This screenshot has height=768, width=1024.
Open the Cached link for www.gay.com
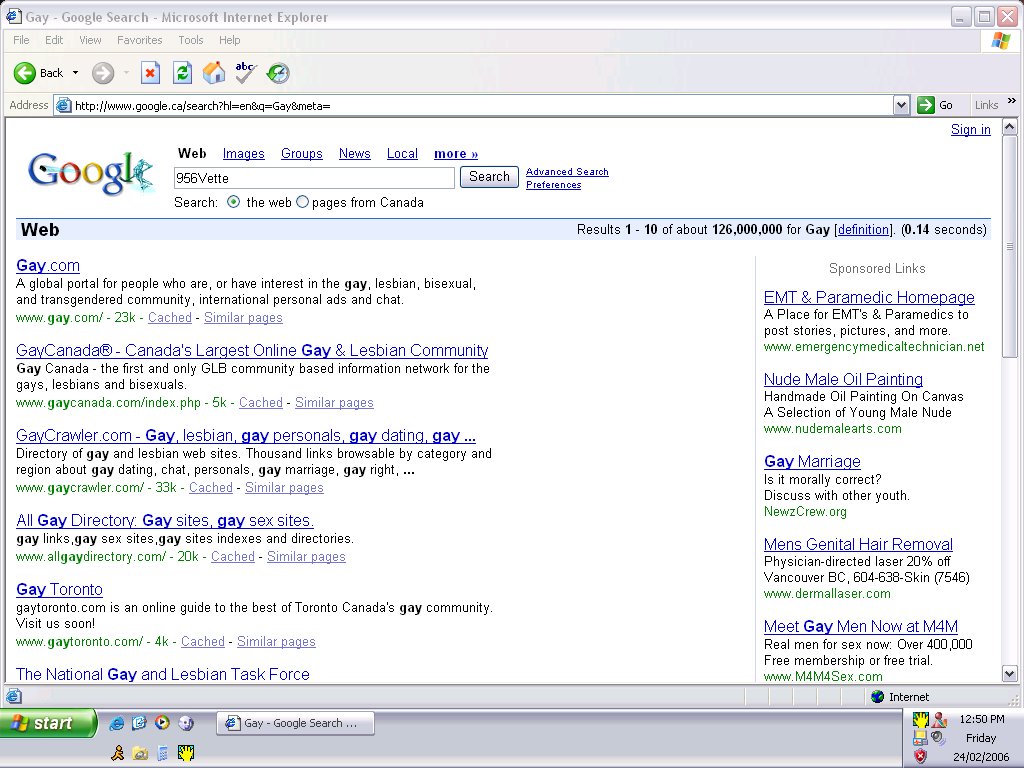coord(170,317)
